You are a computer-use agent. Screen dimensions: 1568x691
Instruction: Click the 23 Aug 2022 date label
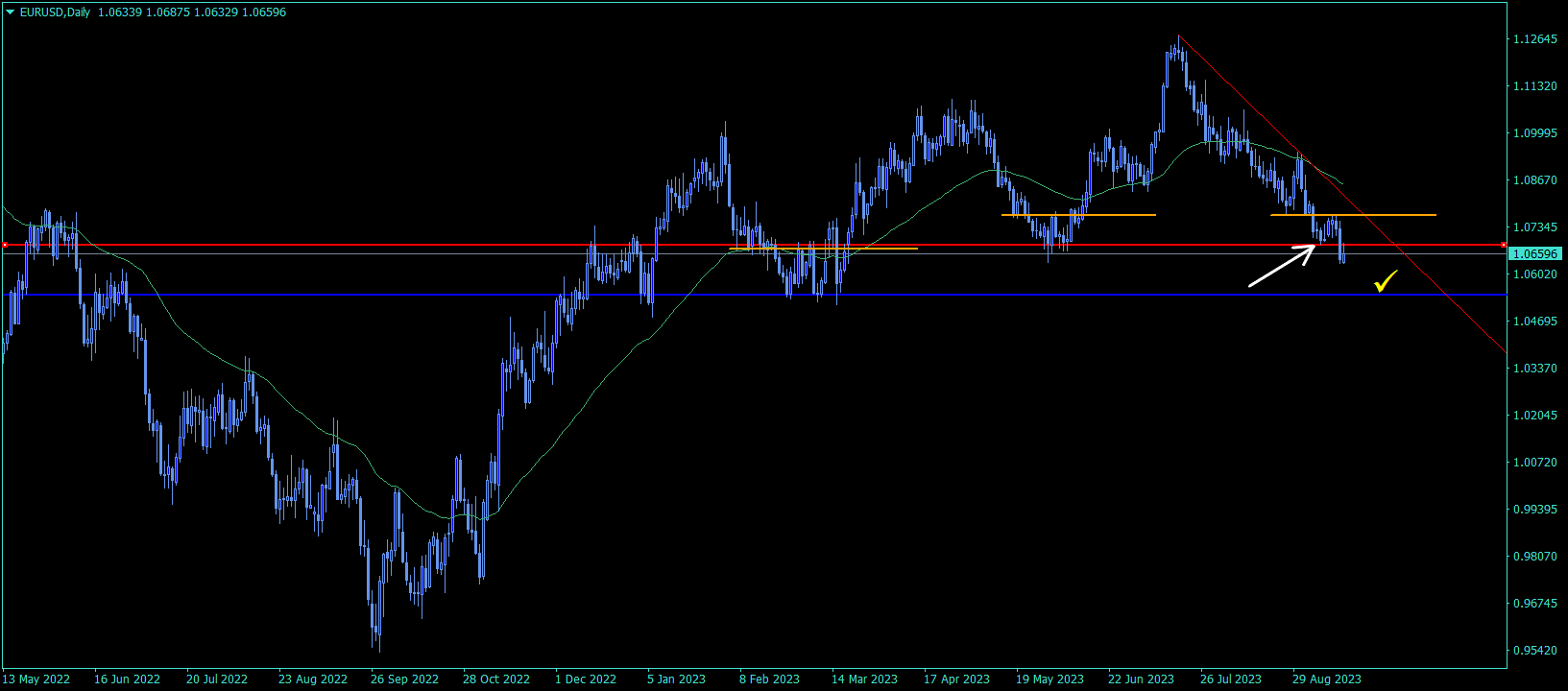point(313,679)
